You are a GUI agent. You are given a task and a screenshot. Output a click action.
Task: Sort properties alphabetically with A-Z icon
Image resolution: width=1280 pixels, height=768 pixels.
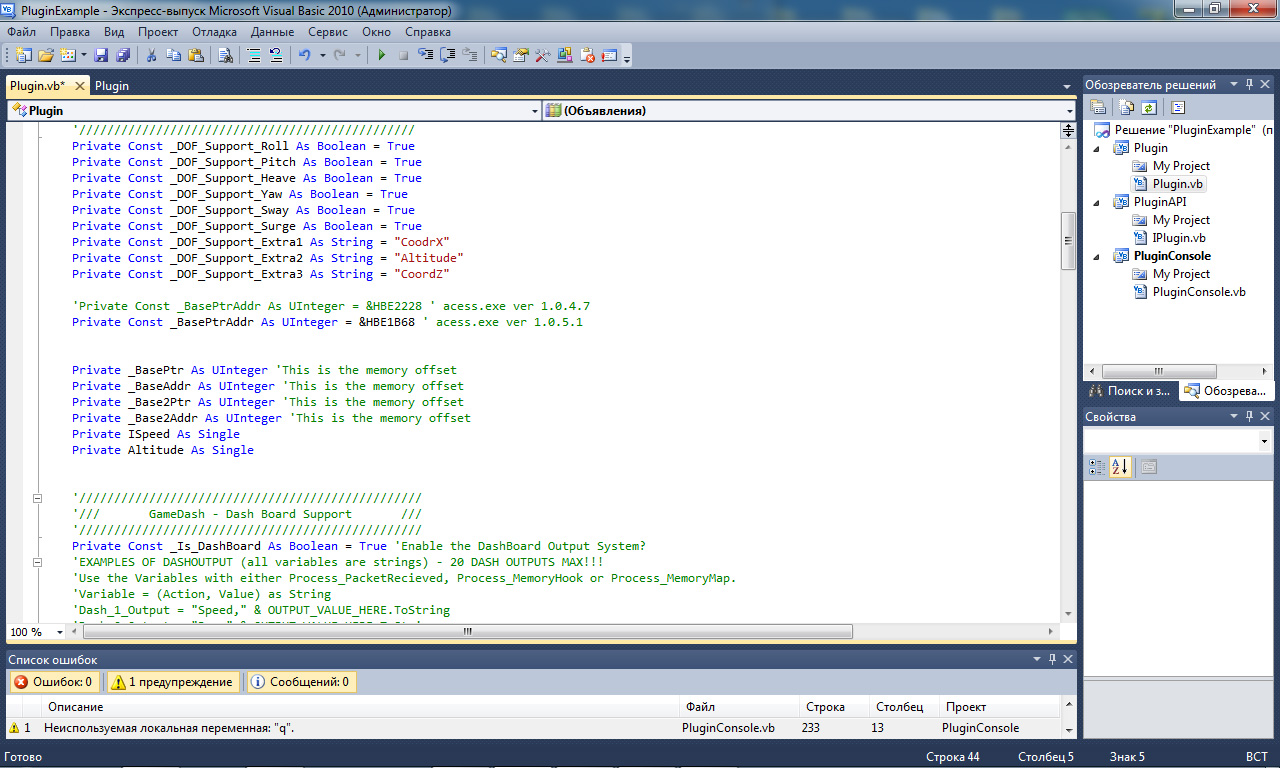[1120, 467]
